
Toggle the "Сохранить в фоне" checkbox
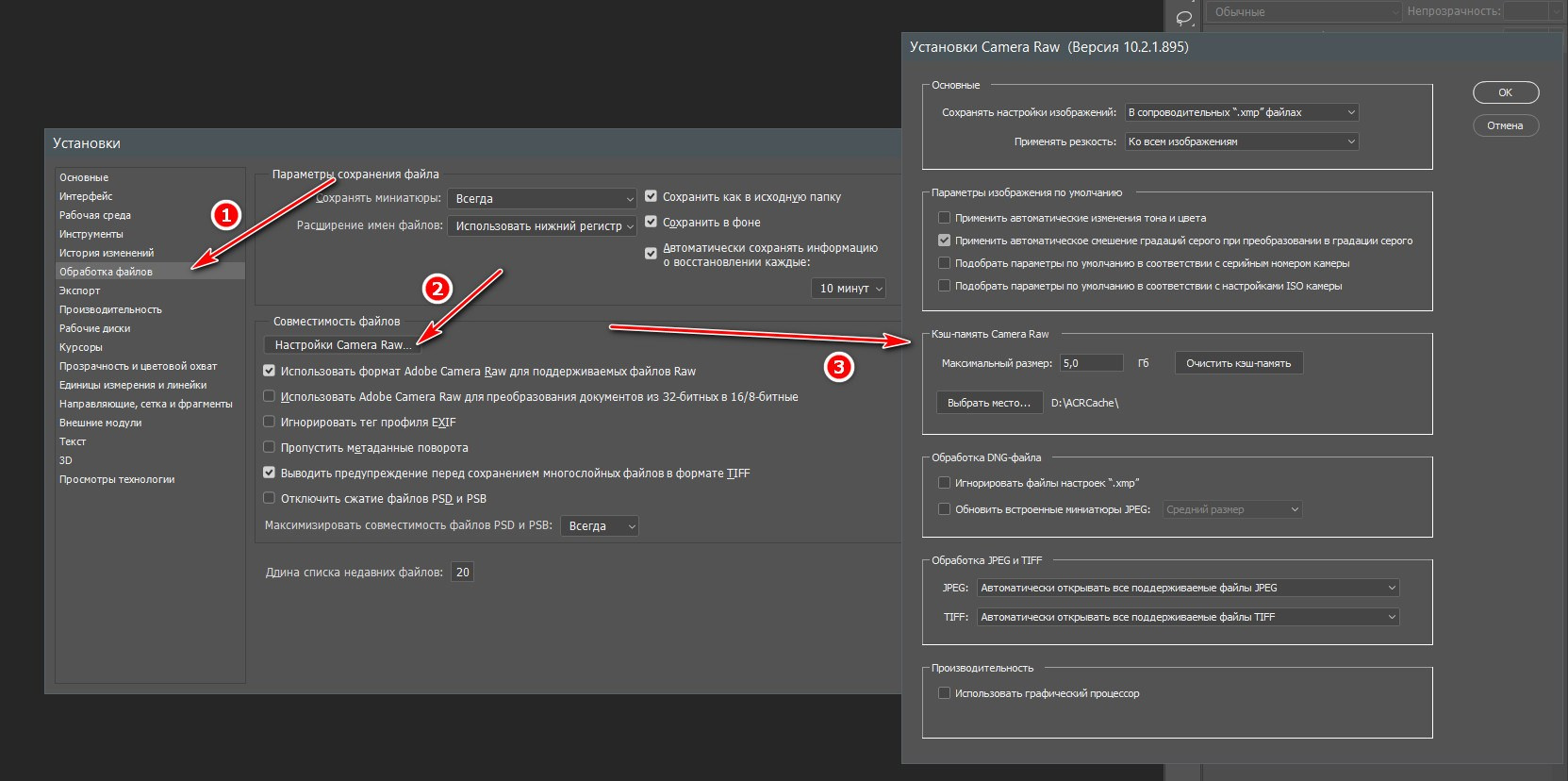(651, 223)
